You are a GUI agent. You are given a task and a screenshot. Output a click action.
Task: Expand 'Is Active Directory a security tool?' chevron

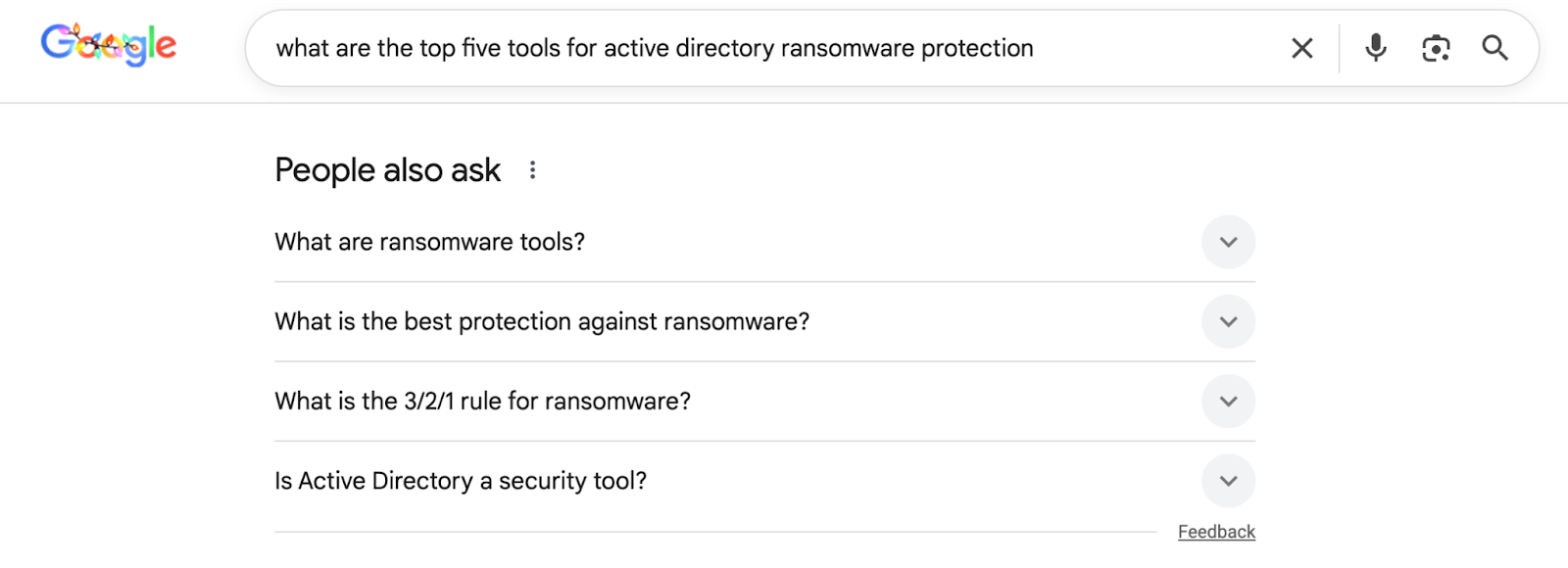coord(1228,481)
